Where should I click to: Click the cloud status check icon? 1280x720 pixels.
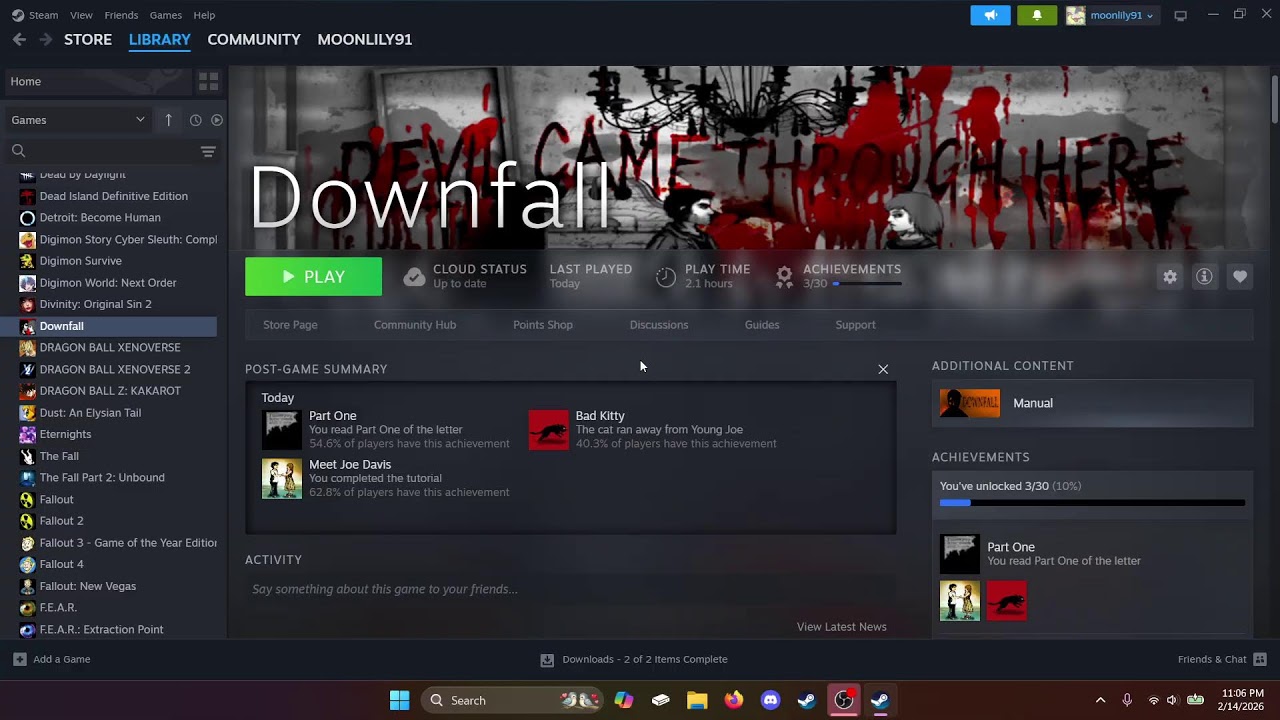coord(414,277)
